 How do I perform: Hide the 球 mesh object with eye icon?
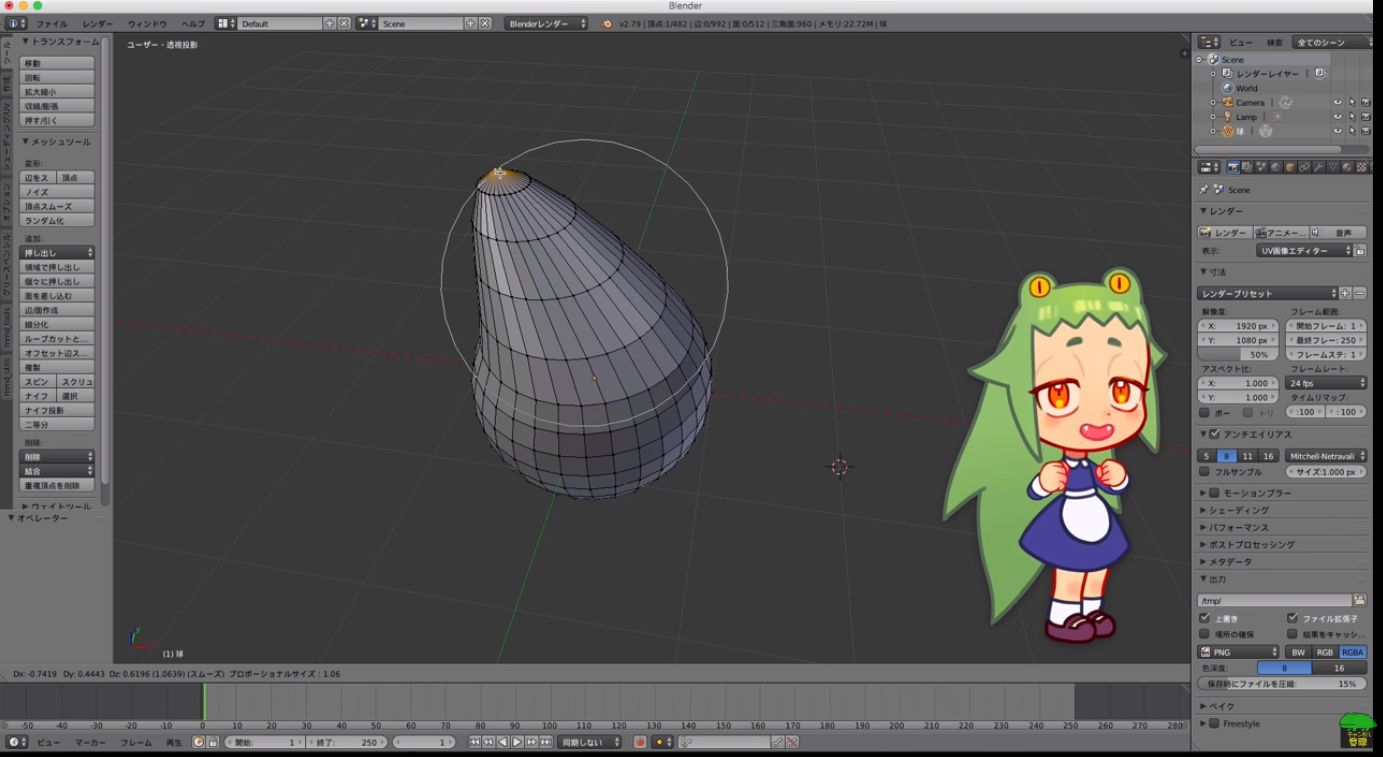(x=1338, y=131)
